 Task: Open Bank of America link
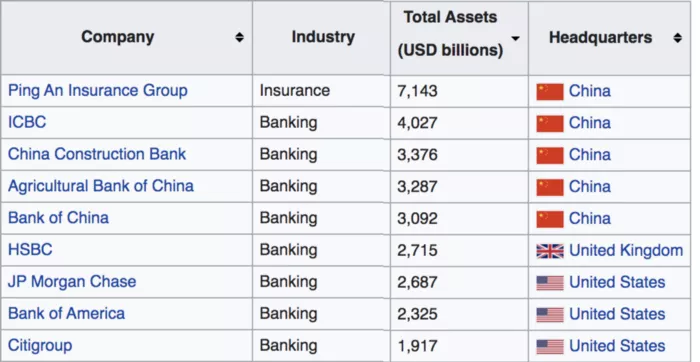click(x=67, y=313)
